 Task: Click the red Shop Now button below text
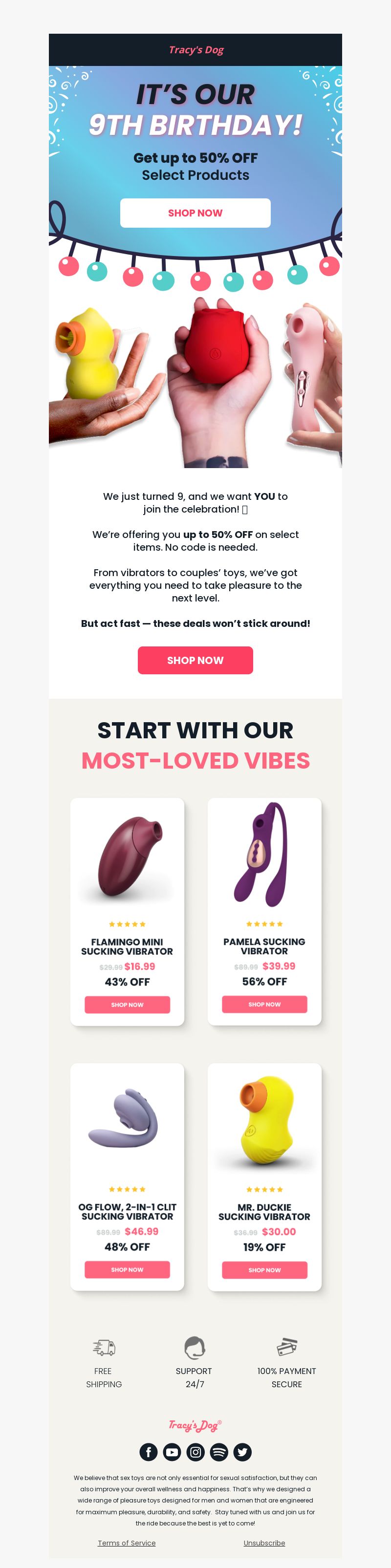pyautogui.click(x=195, y=661)
